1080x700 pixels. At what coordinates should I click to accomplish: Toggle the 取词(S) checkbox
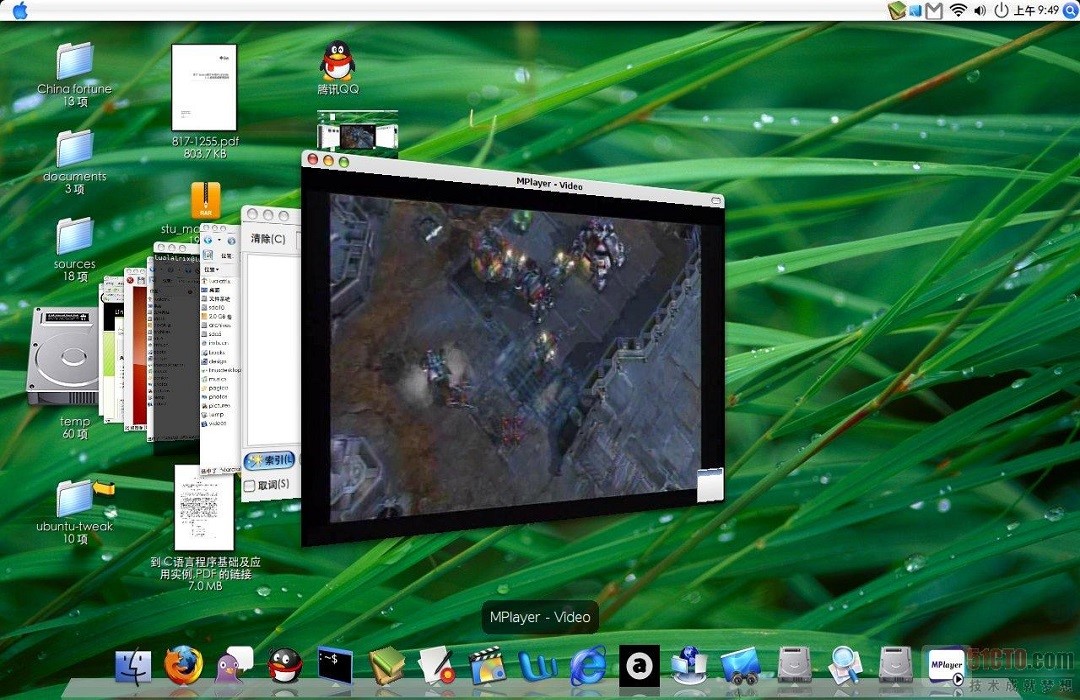[250, 485]
